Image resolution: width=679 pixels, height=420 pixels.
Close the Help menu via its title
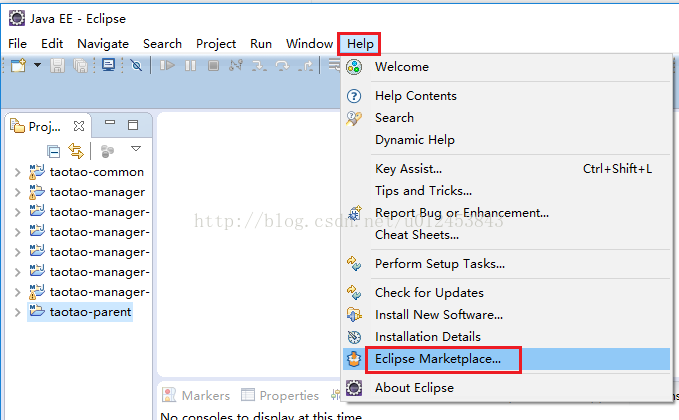point(360,44)
